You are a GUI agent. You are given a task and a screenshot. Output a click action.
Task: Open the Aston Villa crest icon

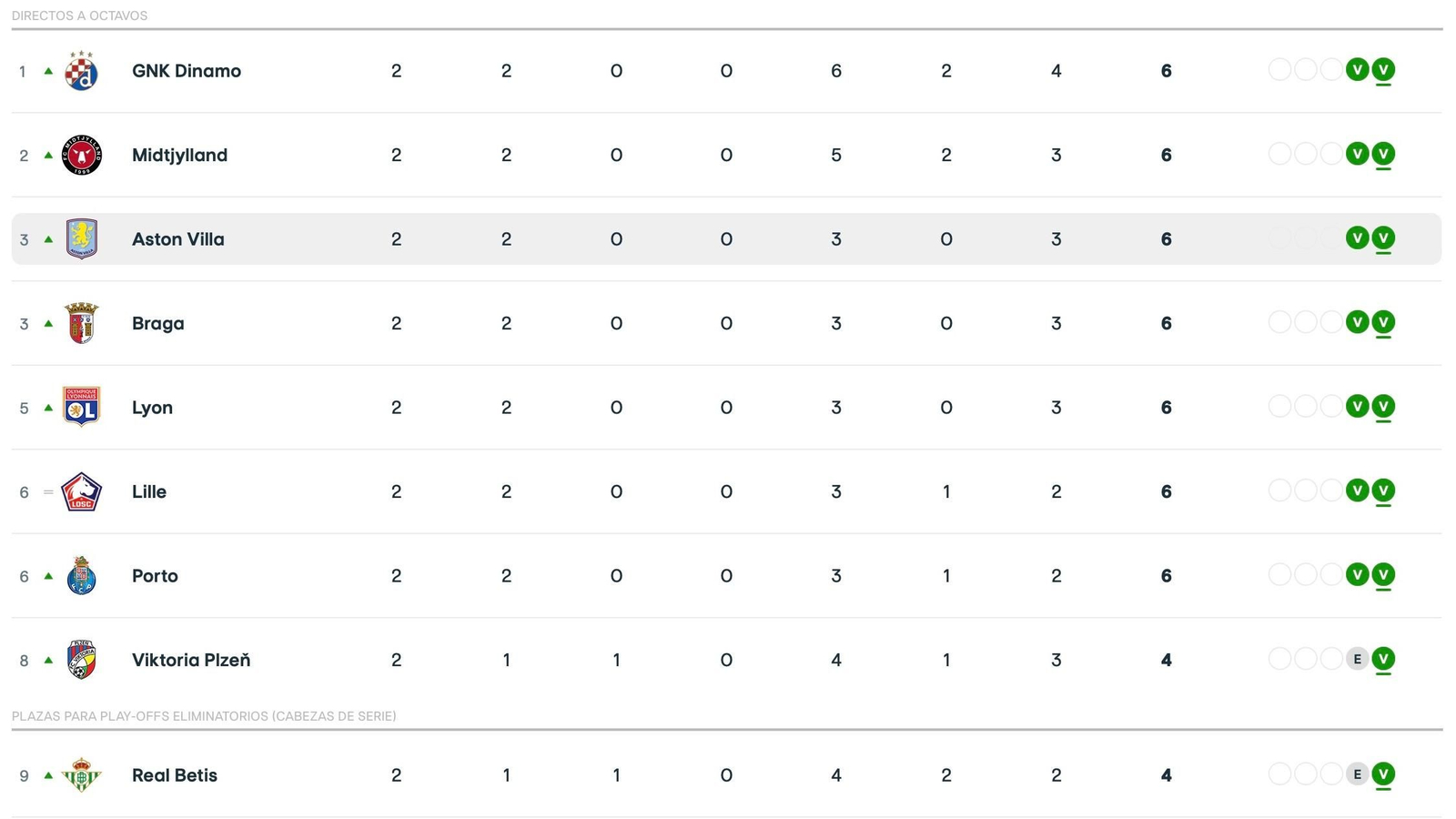[x=80, y=238]
